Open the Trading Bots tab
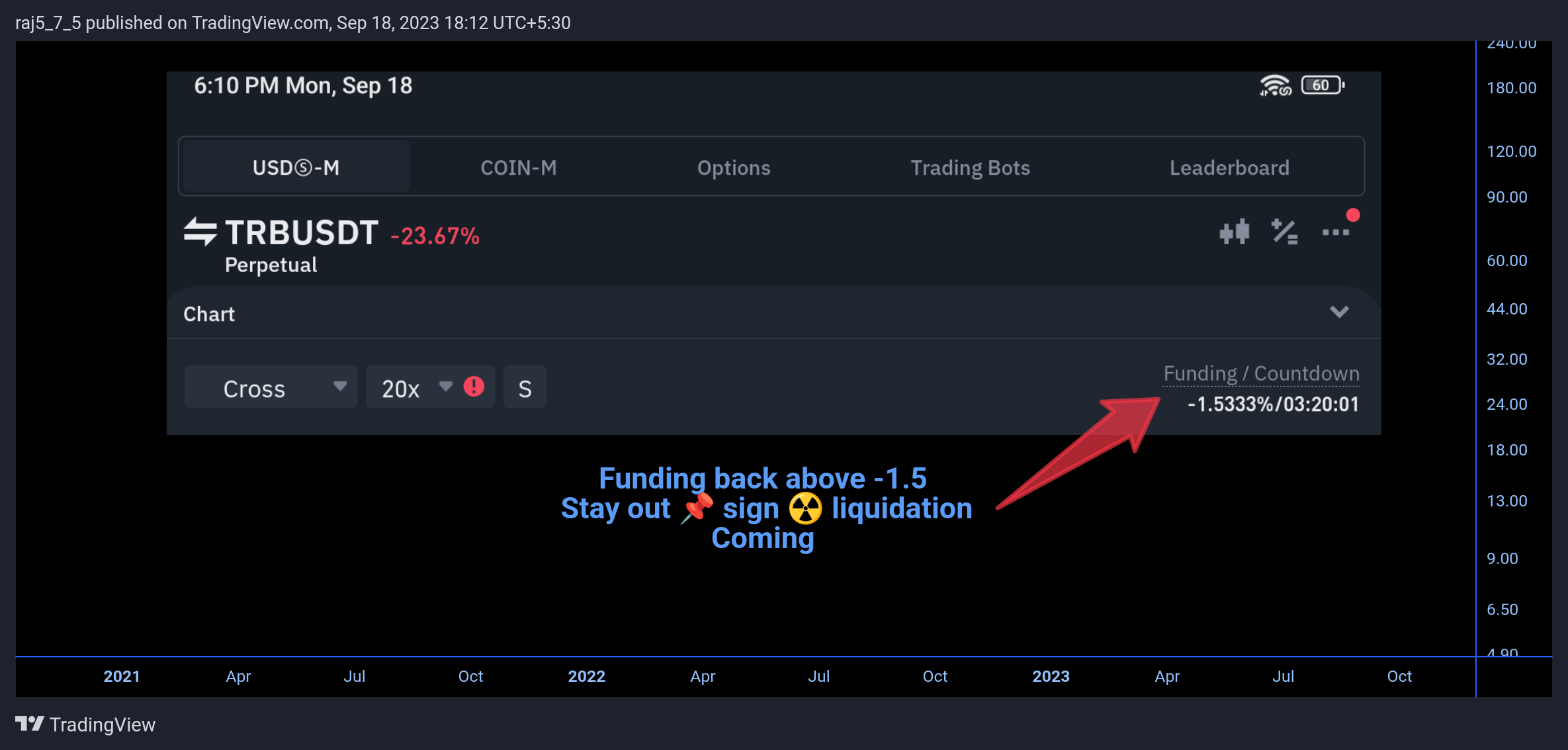The height and width of the screenshot is (750, 1568). pos(970,167)
